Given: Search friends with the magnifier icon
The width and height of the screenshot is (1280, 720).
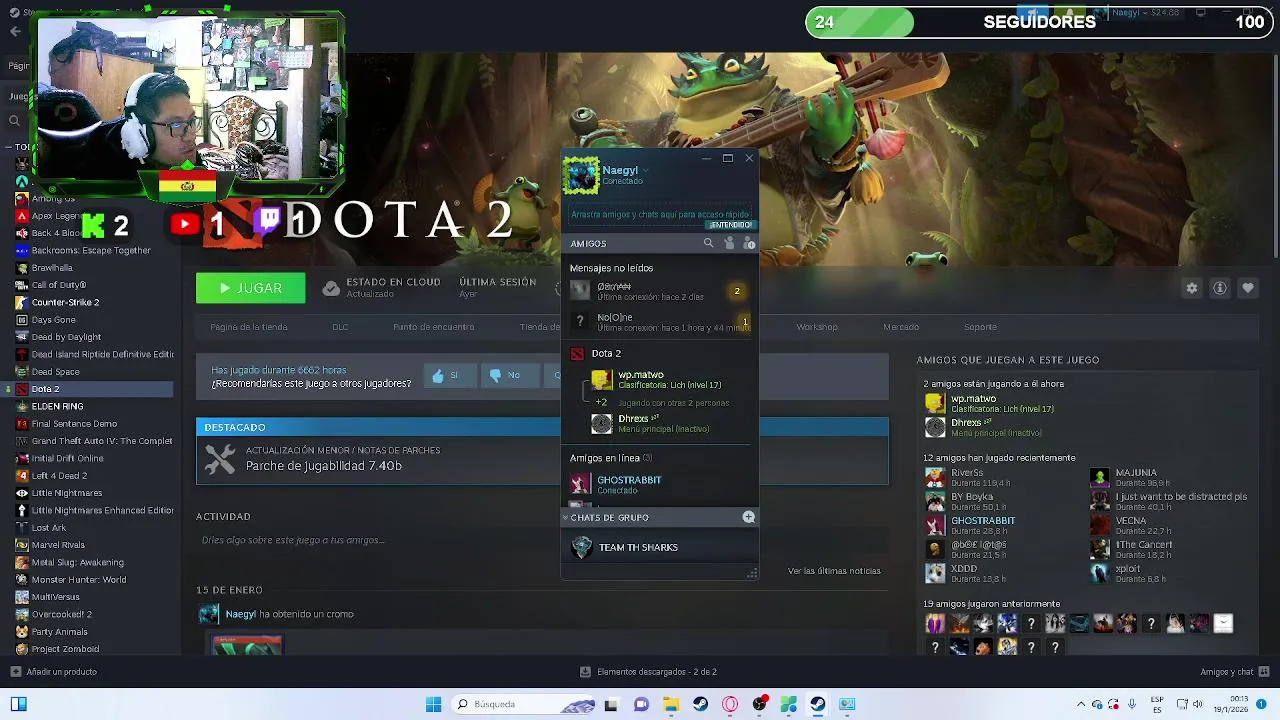Looking at the screenshot, I should [708, 243].
